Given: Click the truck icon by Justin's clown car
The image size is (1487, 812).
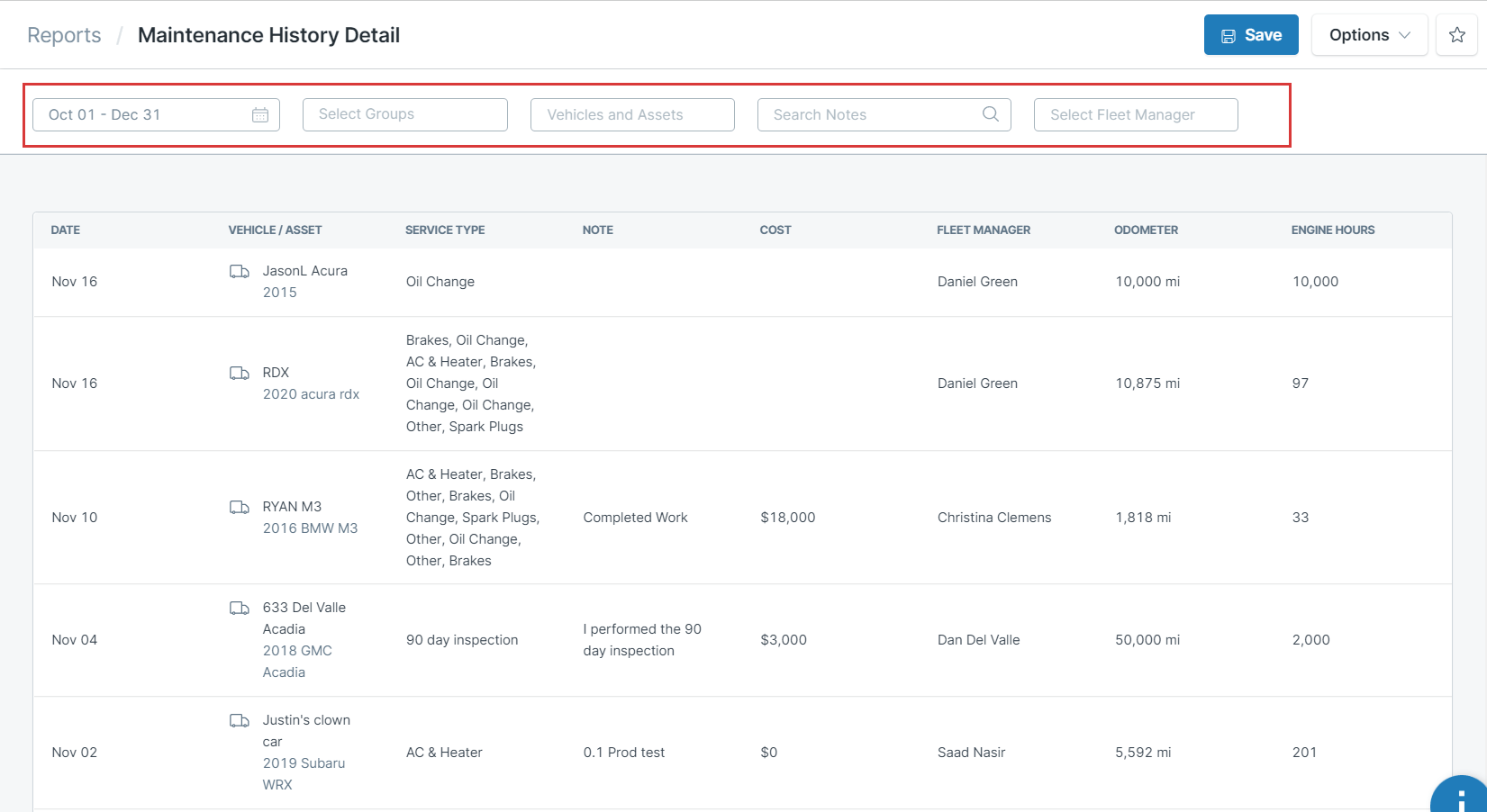Looking at the screenshot, I should (x=240, y=720).
